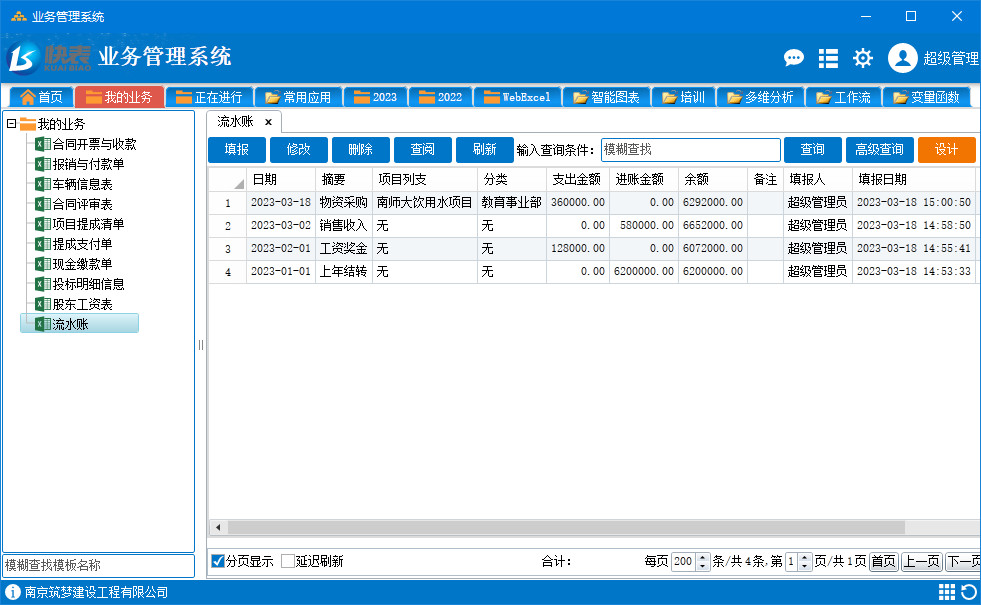Switch to the 多维分析 tab
Image resolution: width=981 pixels, height=605 pixels.
point(760,98)
